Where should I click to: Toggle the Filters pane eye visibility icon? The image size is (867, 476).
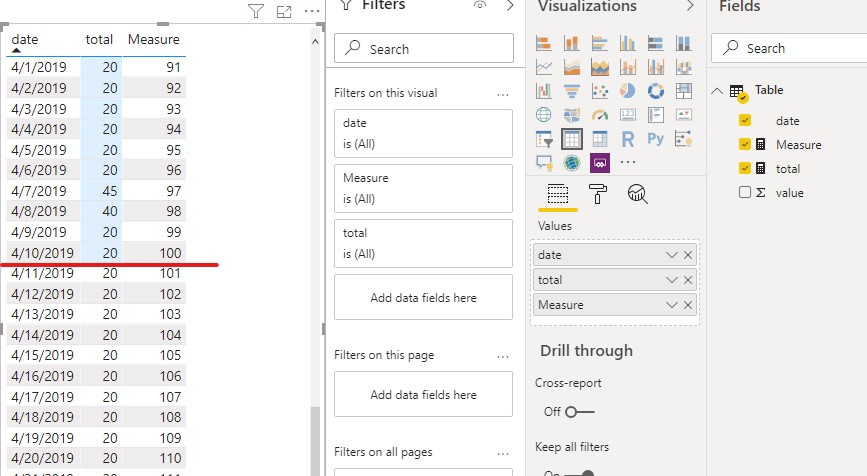480,5
